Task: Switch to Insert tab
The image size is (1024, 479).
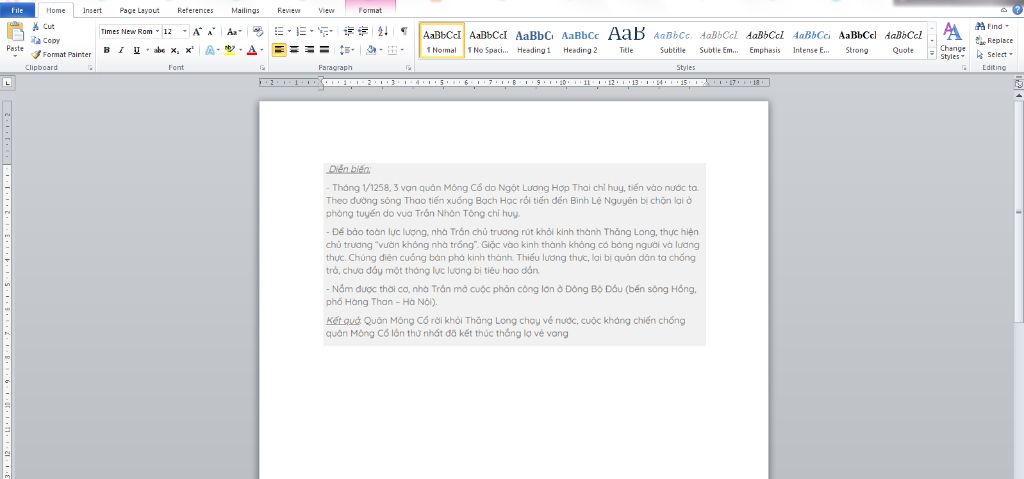Action: pyautogui.click(x=92, y=10)
